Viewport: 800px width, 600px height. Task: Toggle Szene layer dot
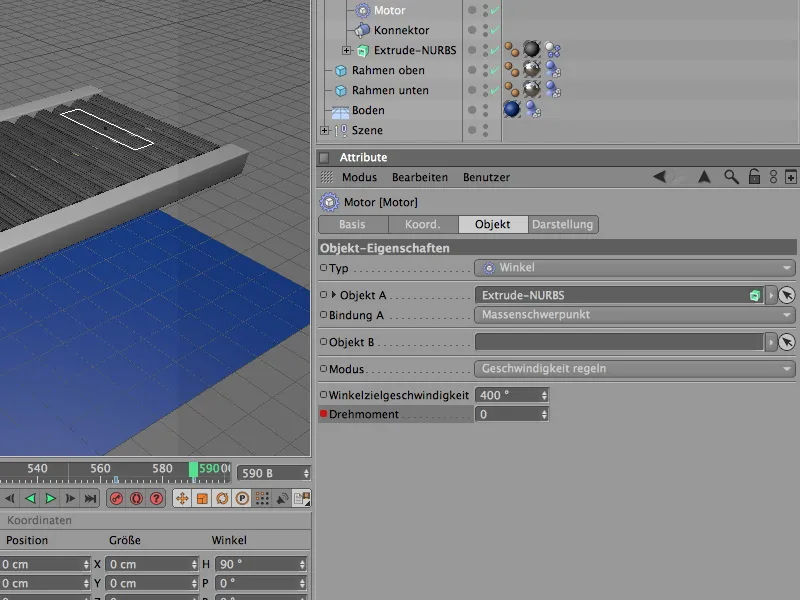472,130
